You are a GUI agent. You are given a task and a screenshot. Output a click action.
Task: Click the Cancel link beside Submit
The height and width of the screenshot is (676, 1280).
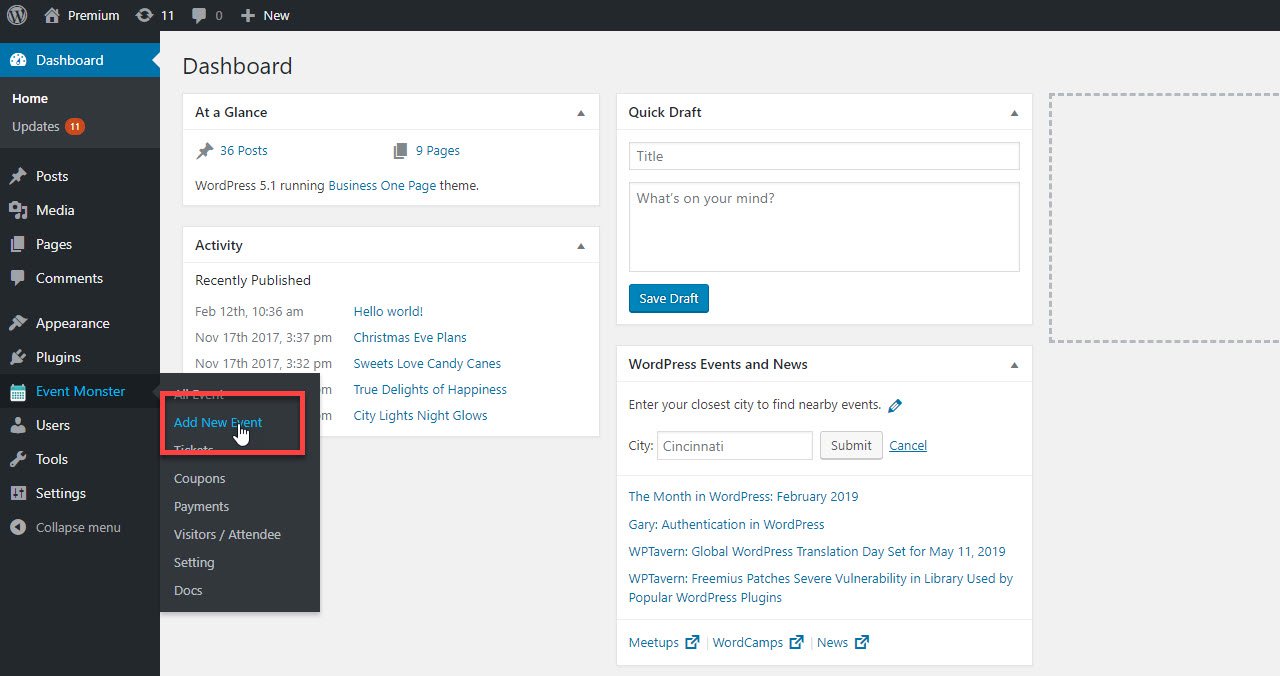(907, 445)
